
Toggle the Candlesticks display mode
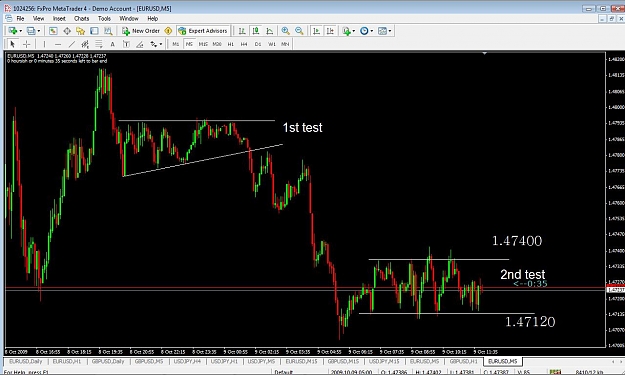256,31
